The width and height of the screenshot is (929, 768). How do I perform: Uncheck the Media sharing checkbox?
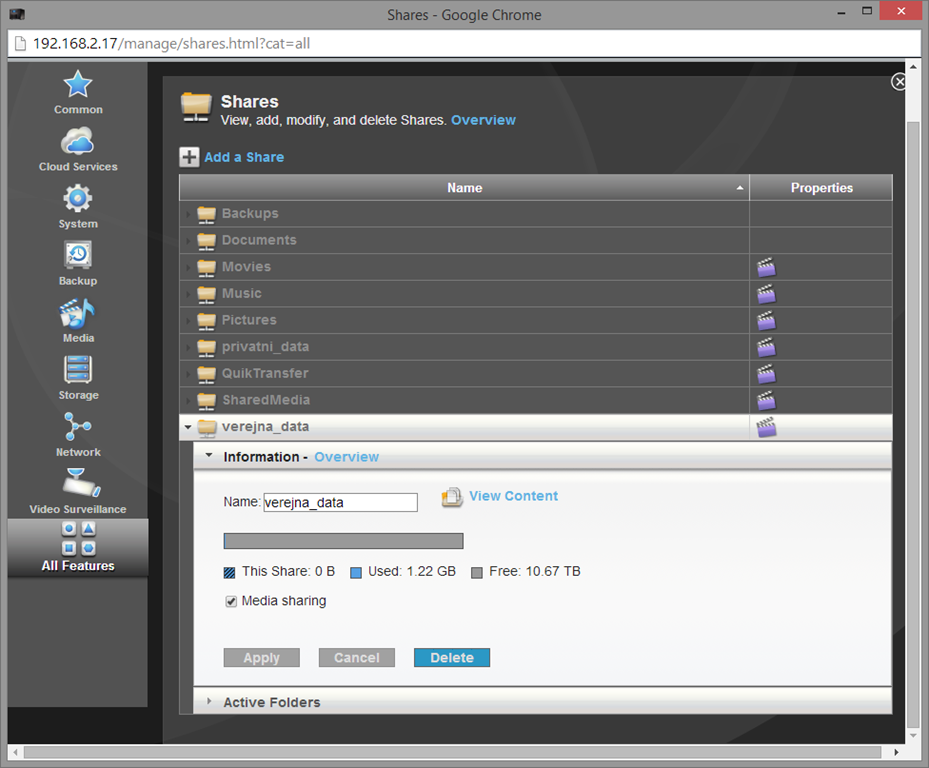click(231, 601)
